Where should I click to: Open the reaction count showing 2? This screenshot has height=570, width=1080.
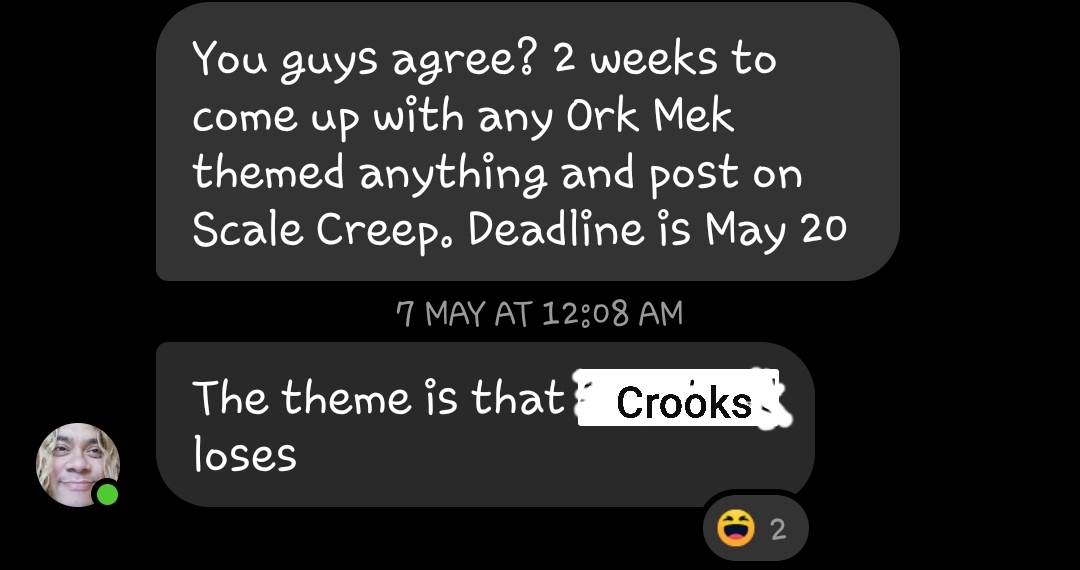pyautogui.click(x=778, y=529)
